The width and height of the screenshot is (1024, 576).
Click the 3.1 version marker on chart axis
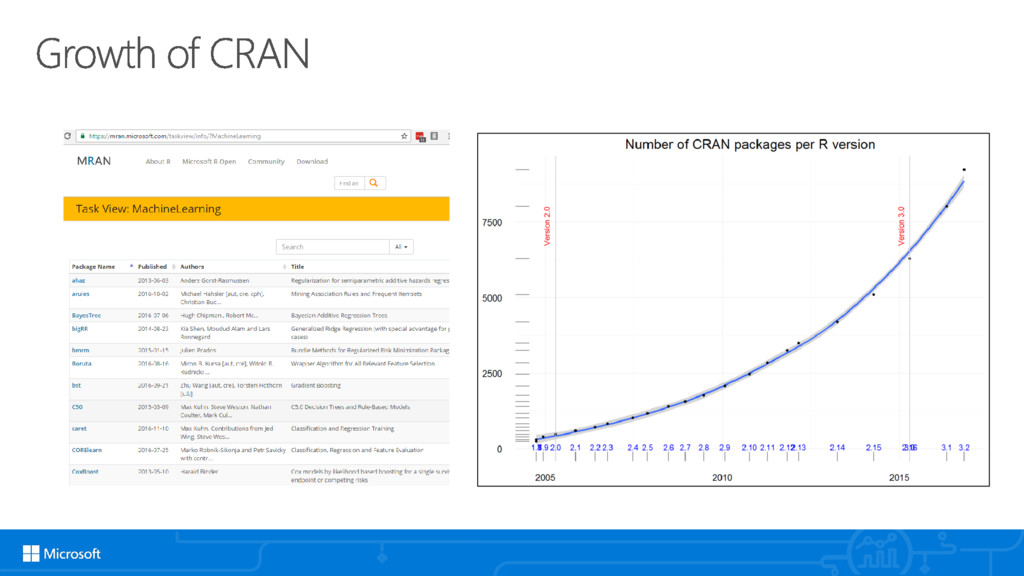click(x=946, y=447)
